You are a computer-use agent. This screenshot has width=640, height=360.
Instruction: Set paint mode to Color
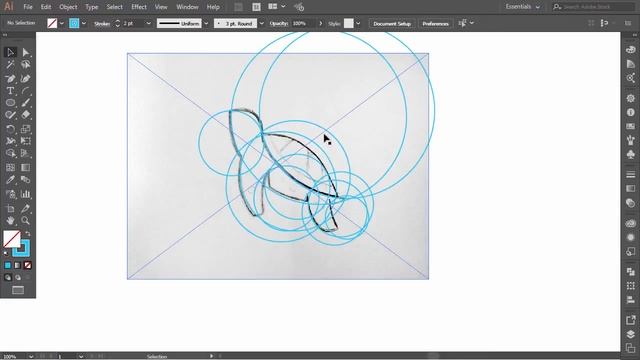click(x=8, y=266)
